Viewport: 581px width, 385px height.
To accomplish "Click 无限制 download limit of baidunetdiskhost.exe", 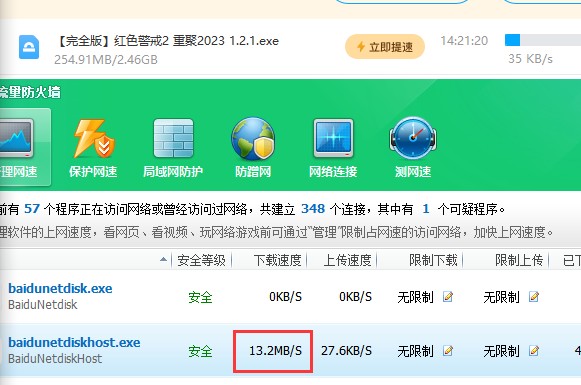I will coord(415,351).
